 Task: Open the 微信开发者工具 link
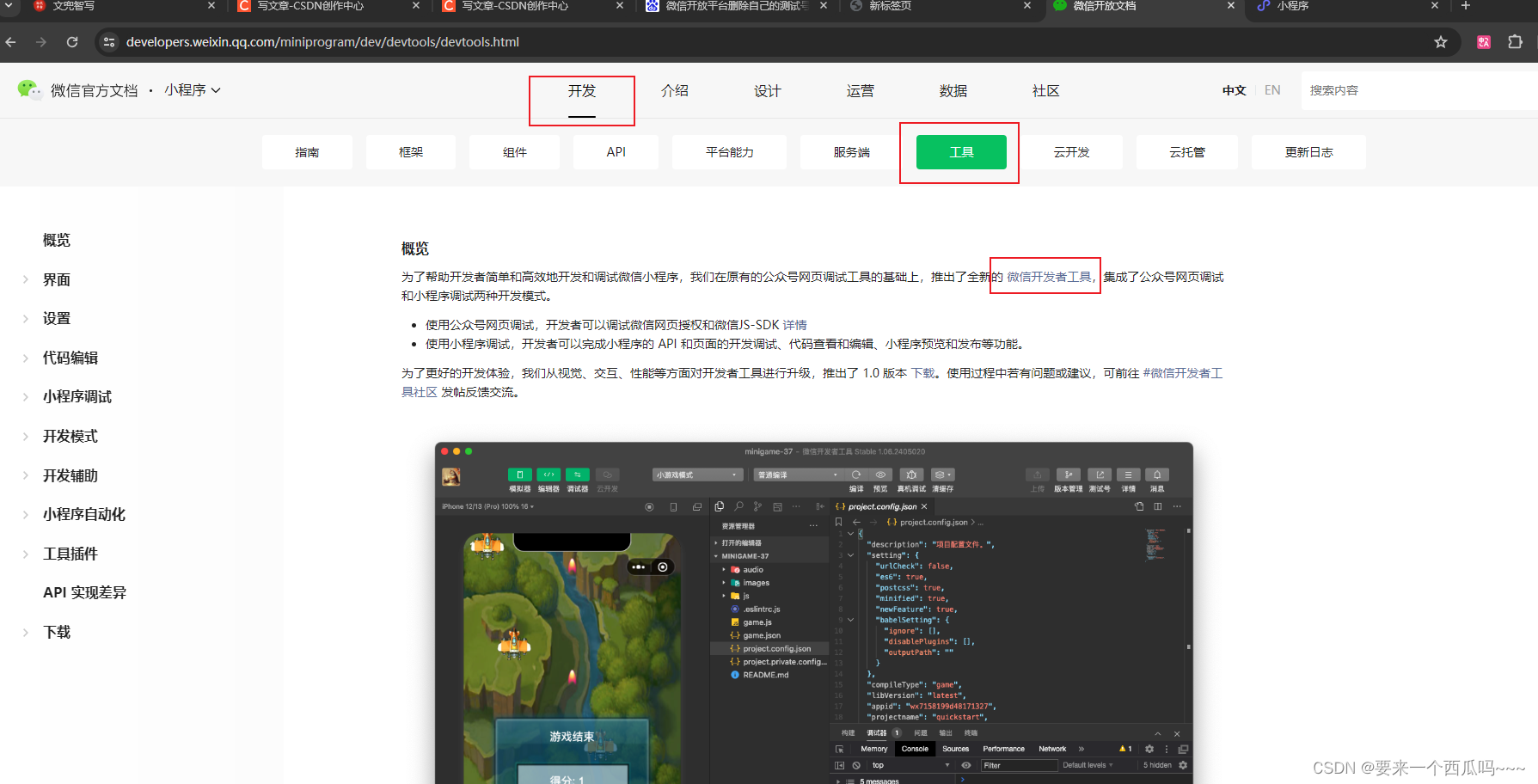1049,277
